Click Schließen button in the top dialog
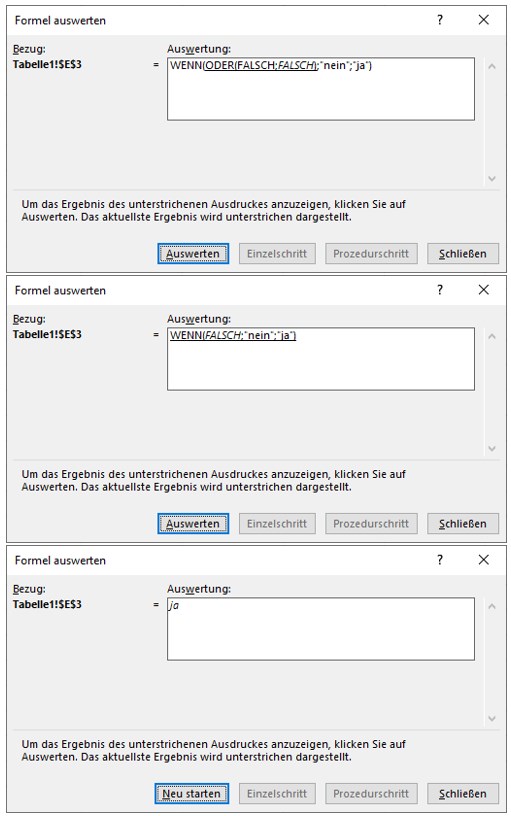Viewport: 511px width, 816px height. pyautogui.click(x=463, y=253)
